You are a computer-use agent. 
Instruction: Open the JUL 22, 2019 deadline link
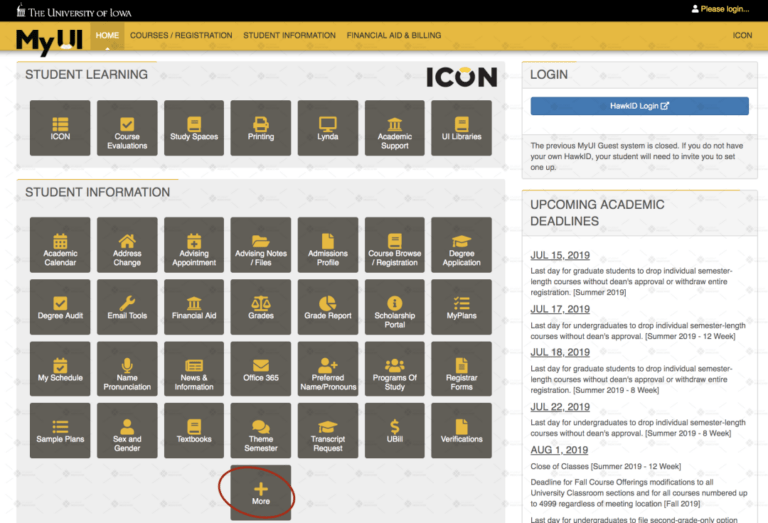click(560, 407)
